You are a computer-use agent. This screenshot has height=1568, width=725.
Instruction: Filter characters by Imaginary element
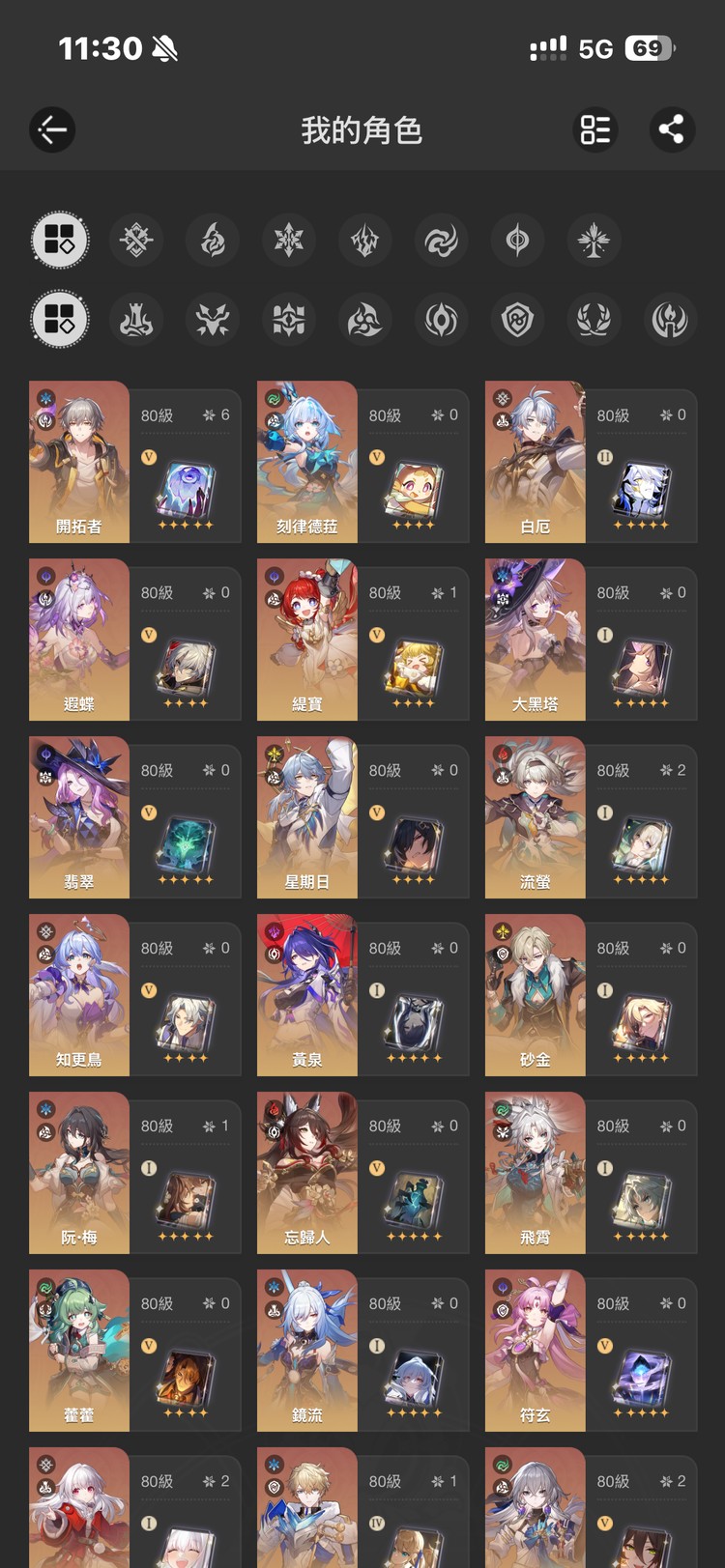[x=594, y=240]
